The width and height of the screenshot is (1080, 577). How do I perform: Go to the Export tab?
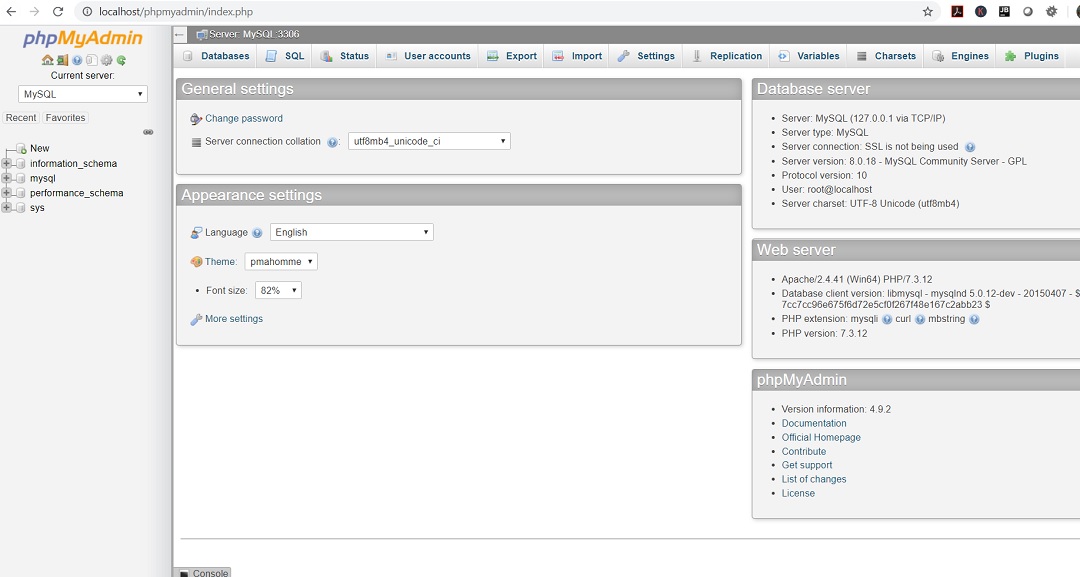512,56
